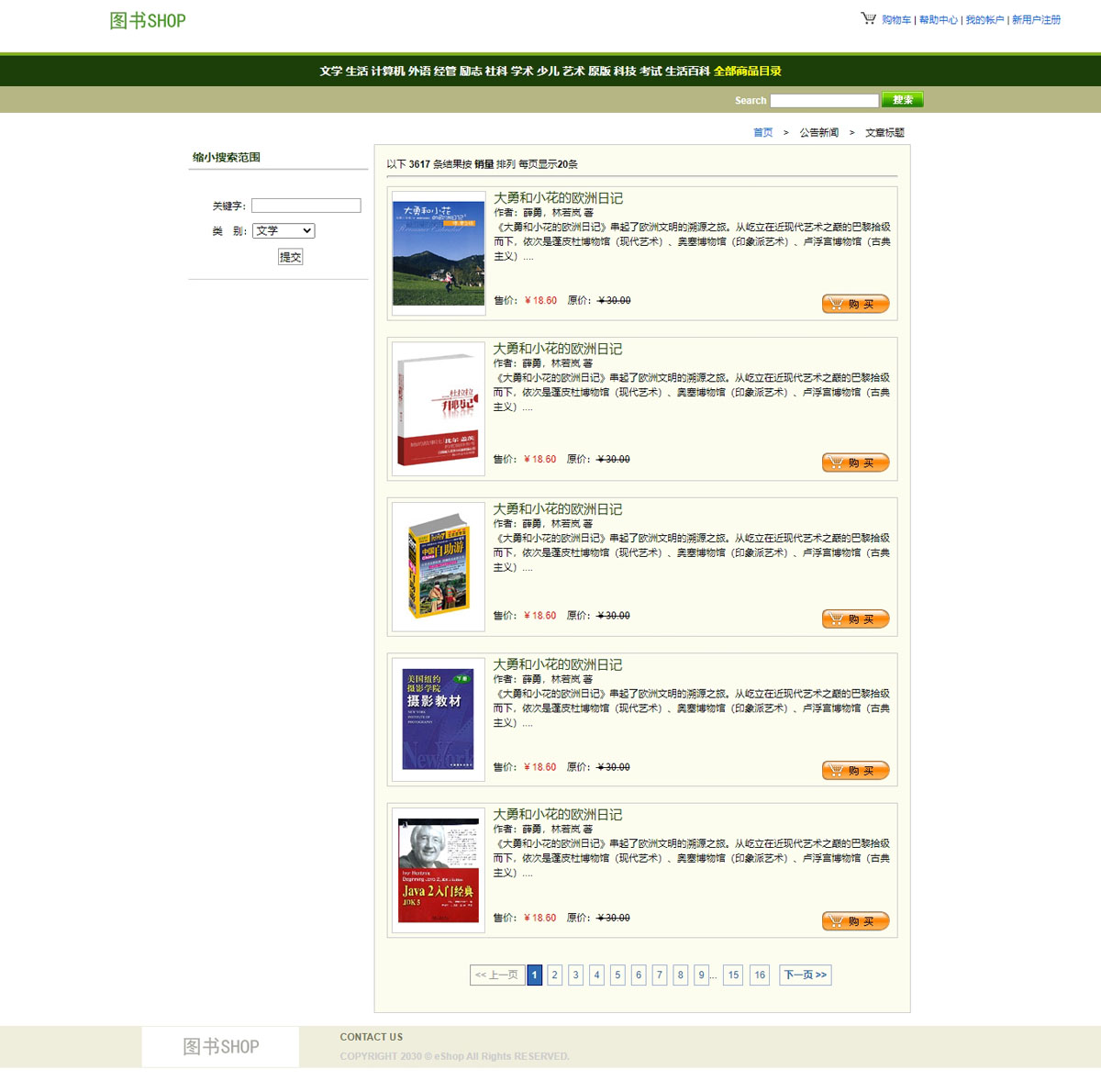Image resolution: width=1101 pixels, height=1092 pixels.
Task: Click the 下一页 next page button
Action: tap(806, 975)
